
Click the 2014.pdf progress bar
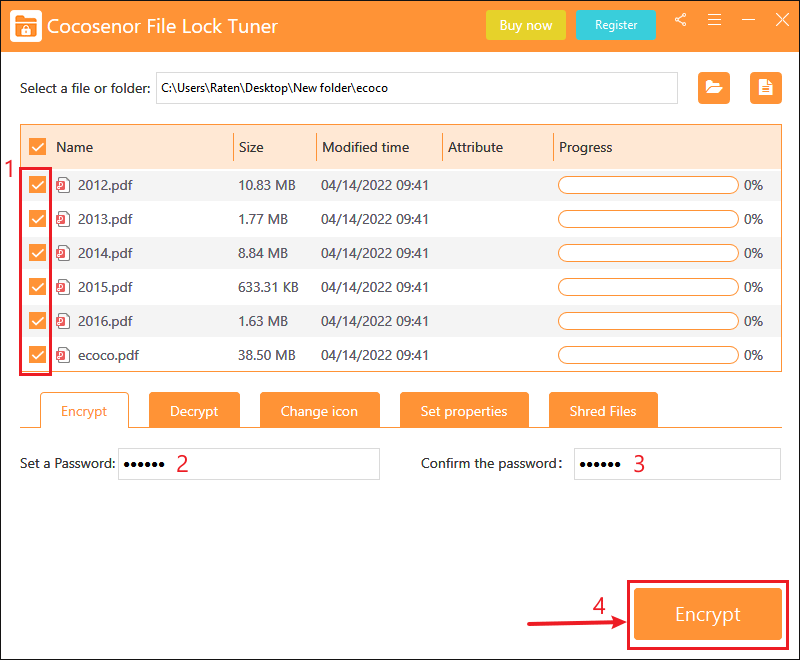[648, 253]
